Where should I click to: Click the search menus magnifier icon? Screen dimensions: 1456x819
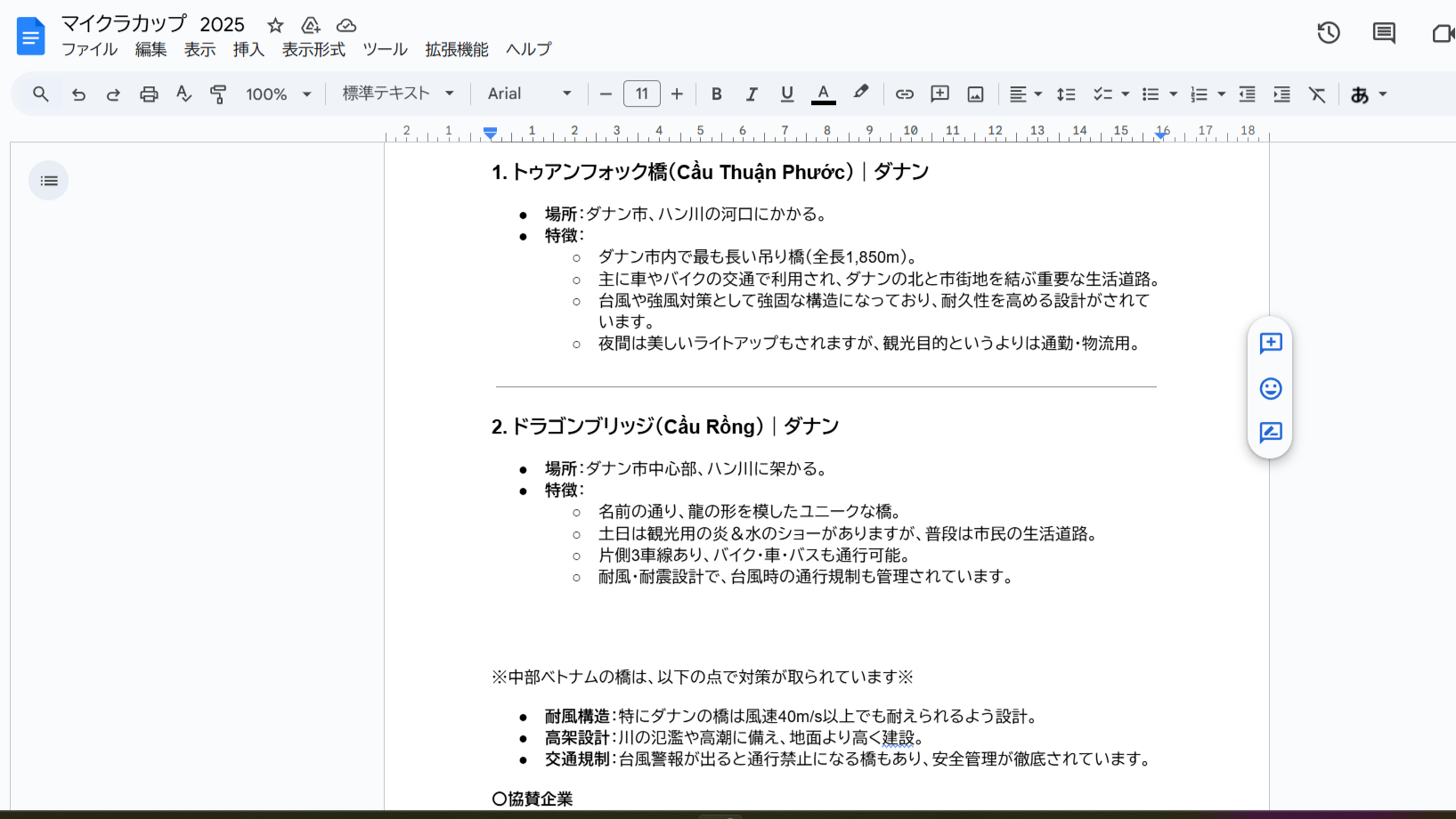click(x=41, y=93)
